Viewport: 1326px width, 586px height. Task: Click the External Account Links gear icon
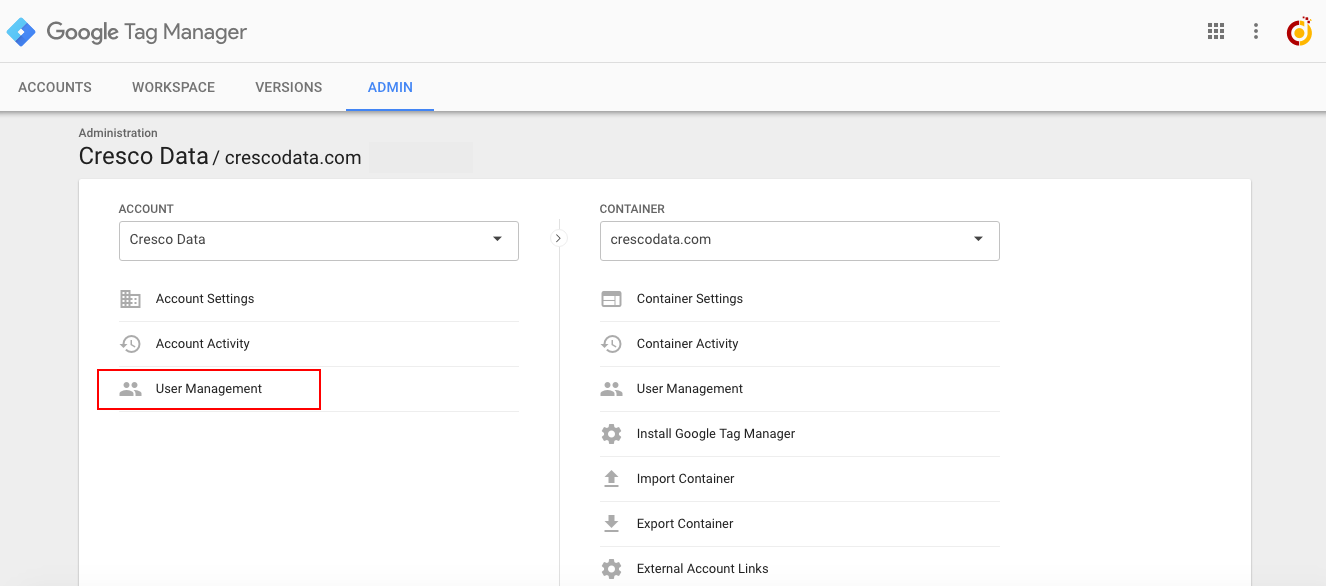click(611, 569)
